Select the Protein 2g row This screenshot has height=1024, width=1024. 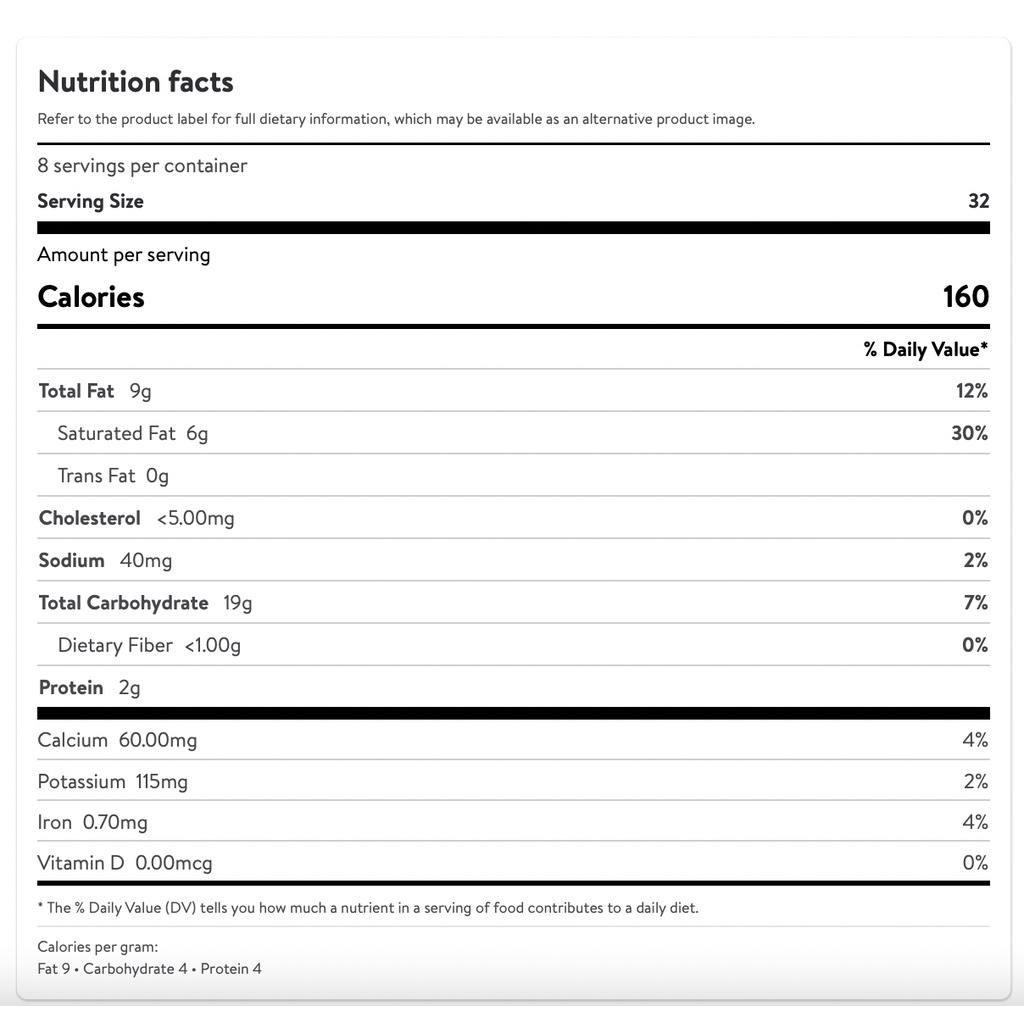tap(89, 688)
